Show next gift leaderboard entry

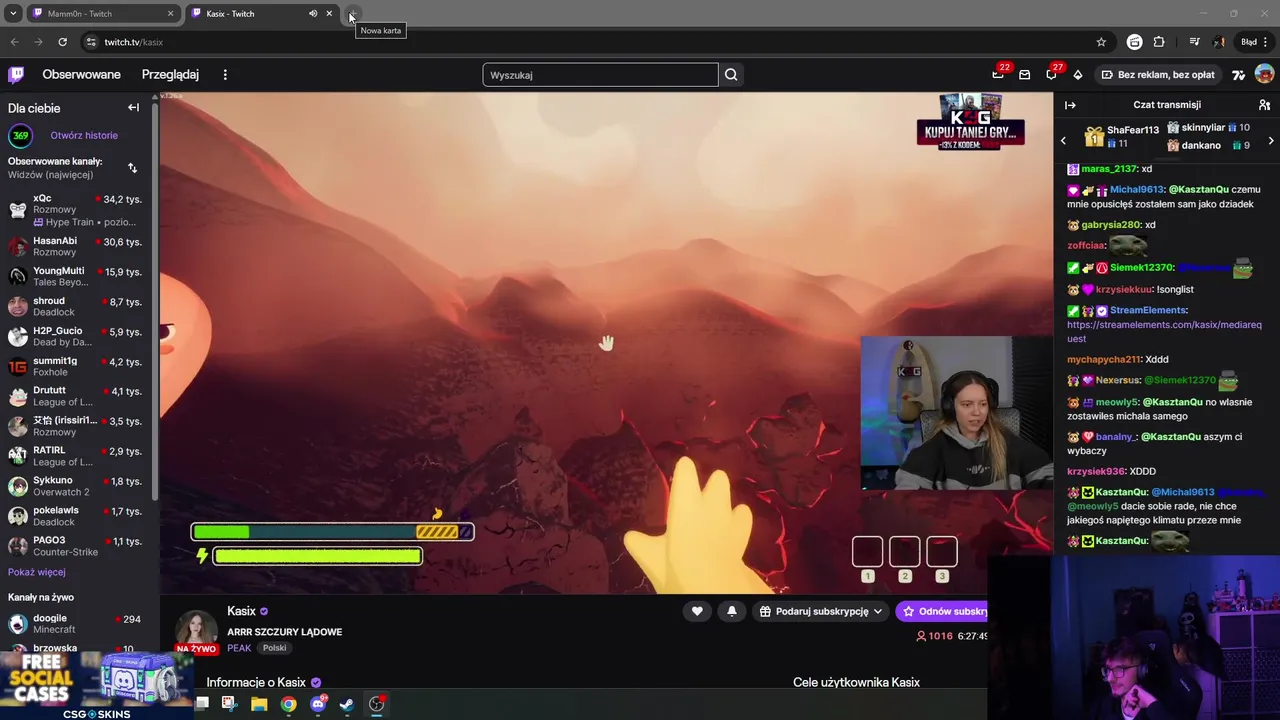pyautogui.click(x=1270, y=141)
